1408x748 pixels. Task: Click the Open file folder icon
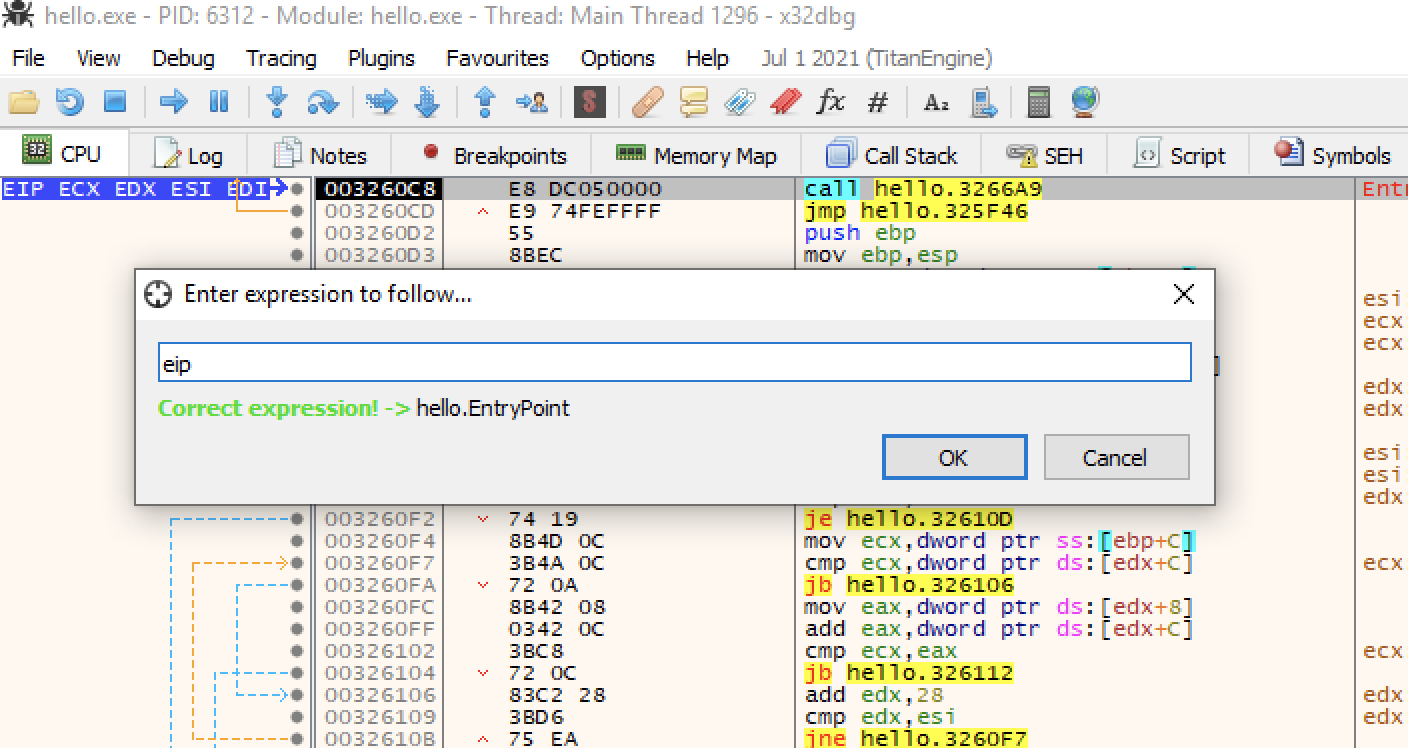click(x=23, y=101)
